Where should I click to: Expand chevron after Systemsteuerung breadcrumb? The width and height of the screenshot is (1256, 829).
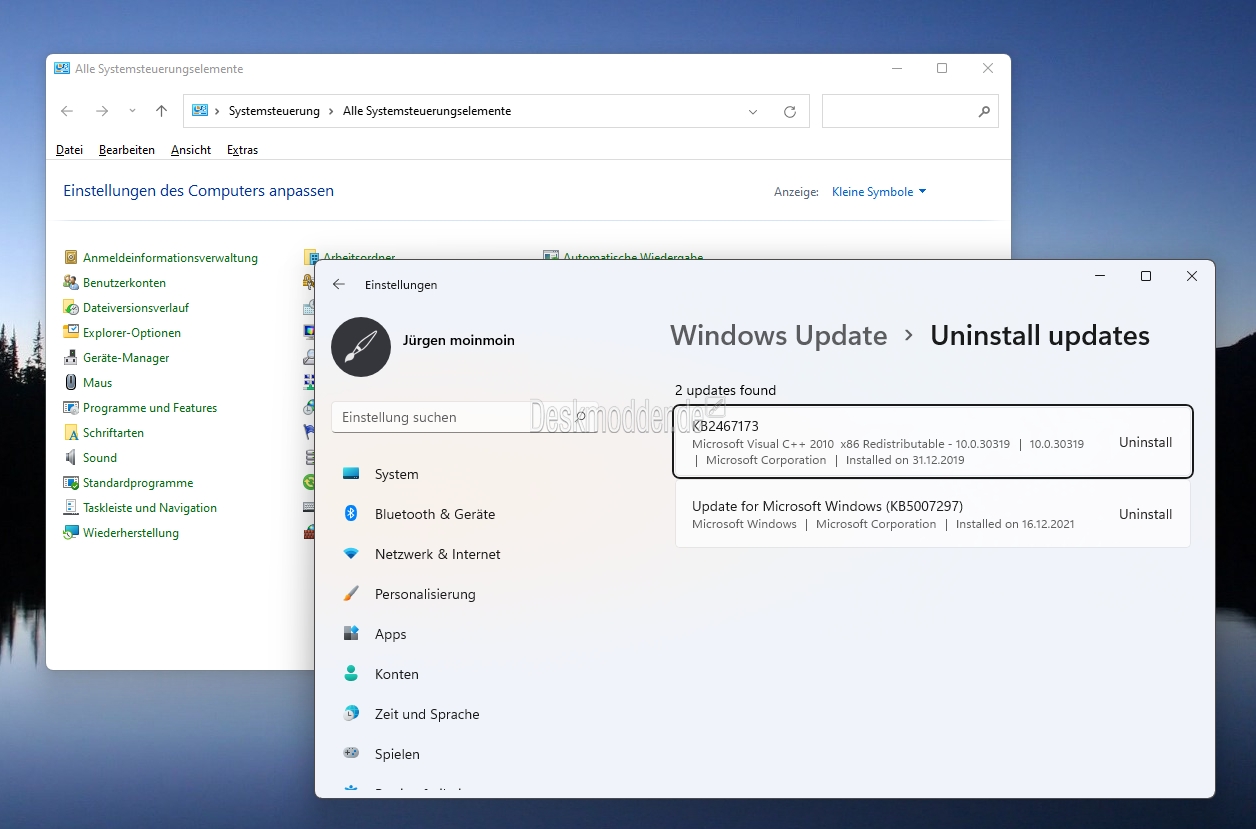331,111
